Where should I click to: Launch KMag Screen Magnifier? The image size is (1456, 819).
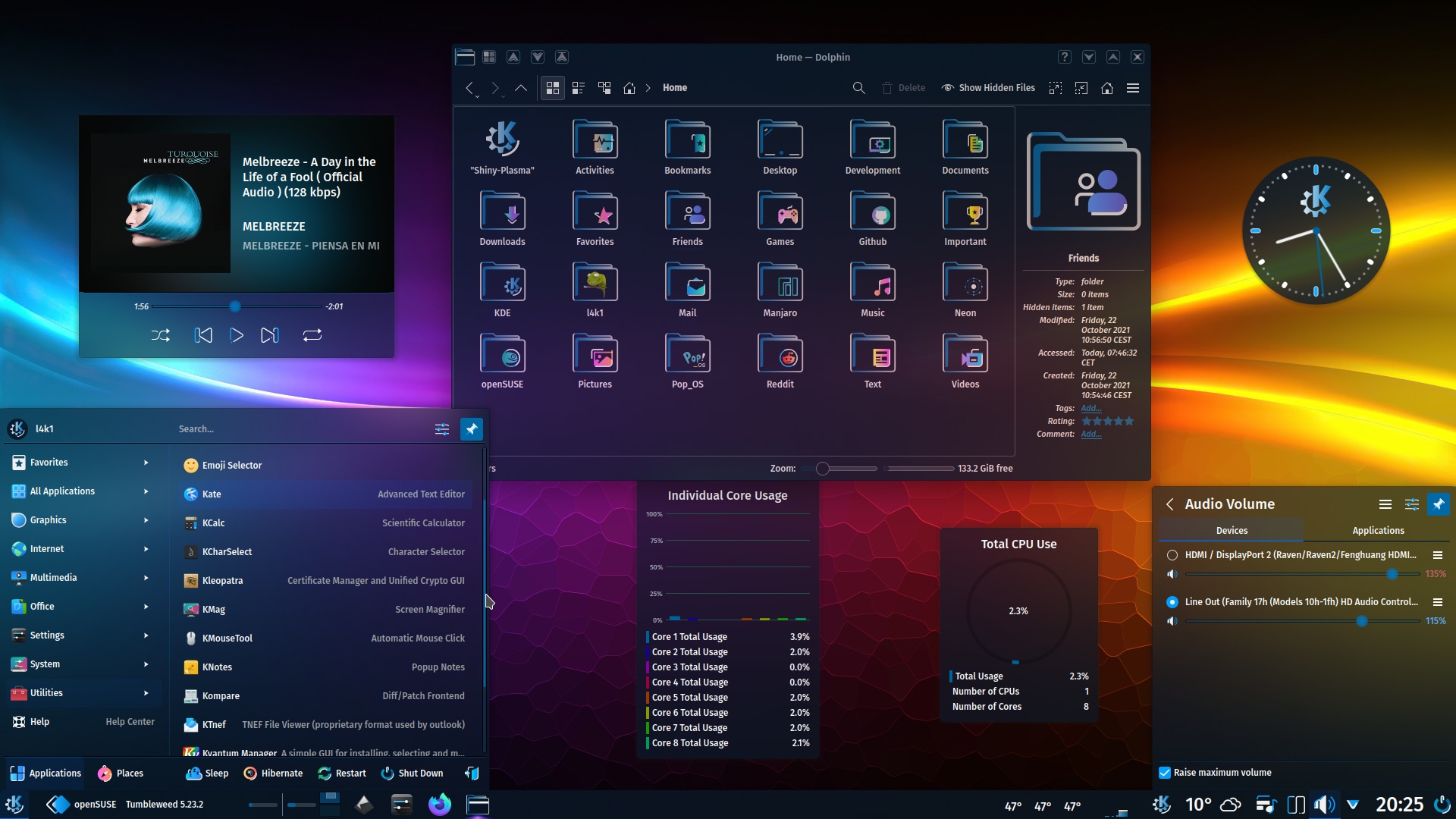325,610
